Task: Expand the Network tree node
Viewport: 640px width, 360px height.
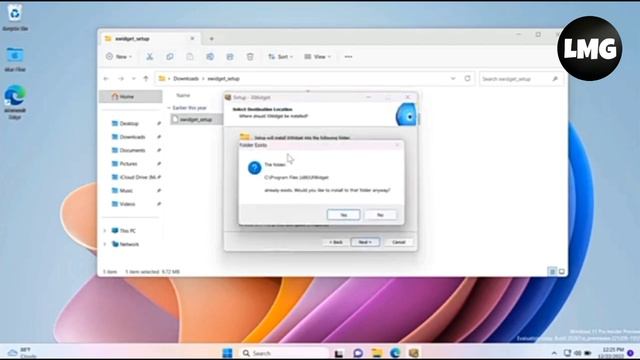Action: click(x=105, y=244)
